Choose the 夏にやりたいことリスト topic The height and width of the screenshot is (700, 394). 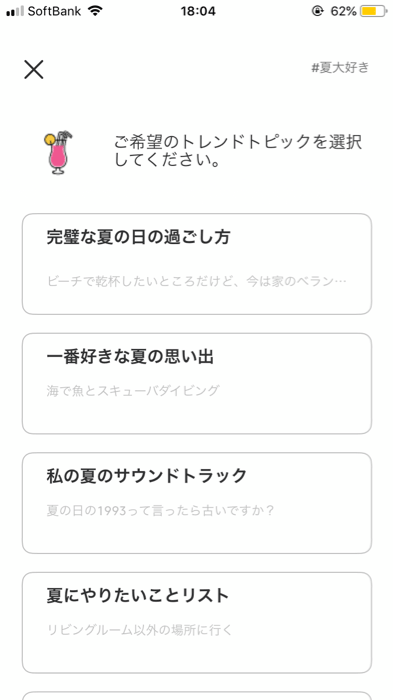click(x=197, y=623)
